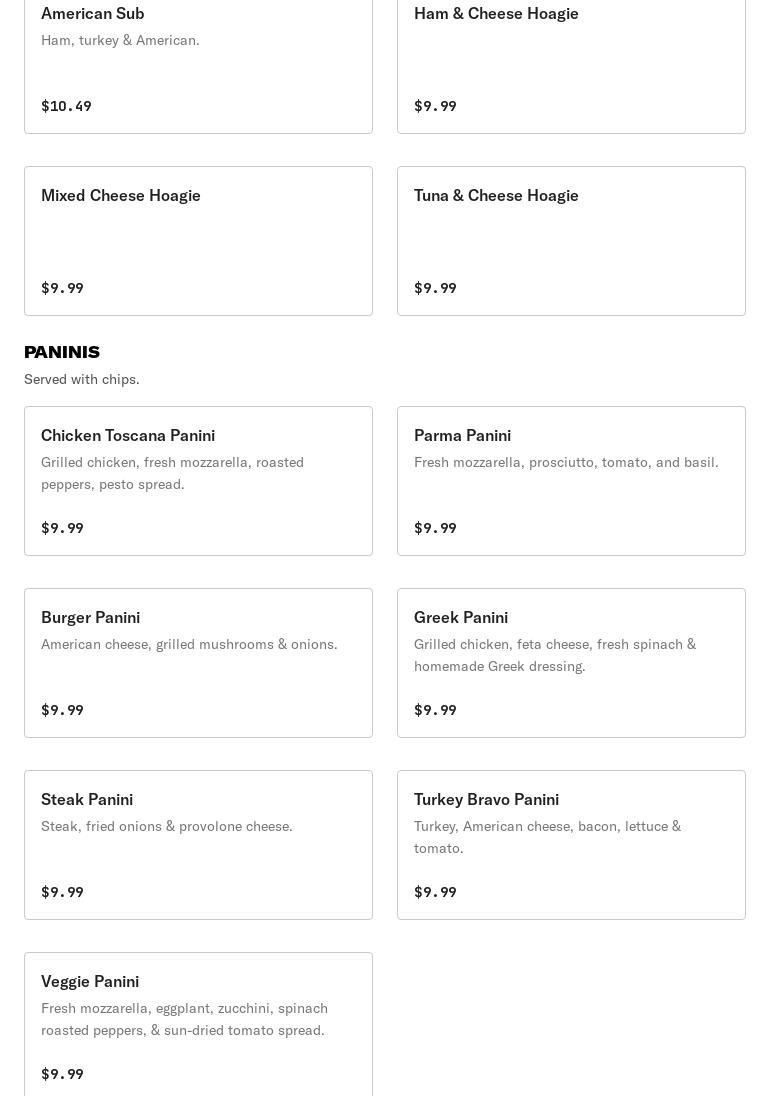Click the Parma Panini $9.99 price
Viewport: 770px width, 1096px height.
[435, 528]
